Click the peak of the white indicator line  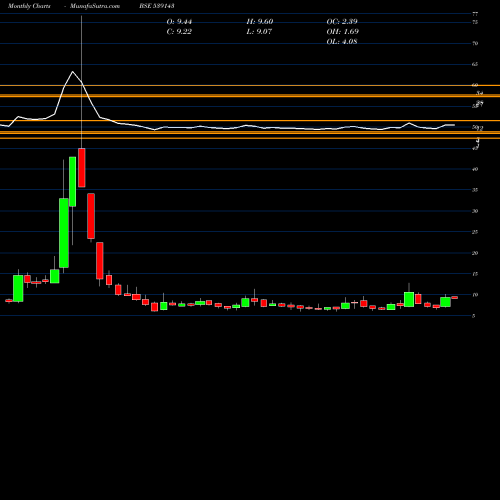pos(72,72)
